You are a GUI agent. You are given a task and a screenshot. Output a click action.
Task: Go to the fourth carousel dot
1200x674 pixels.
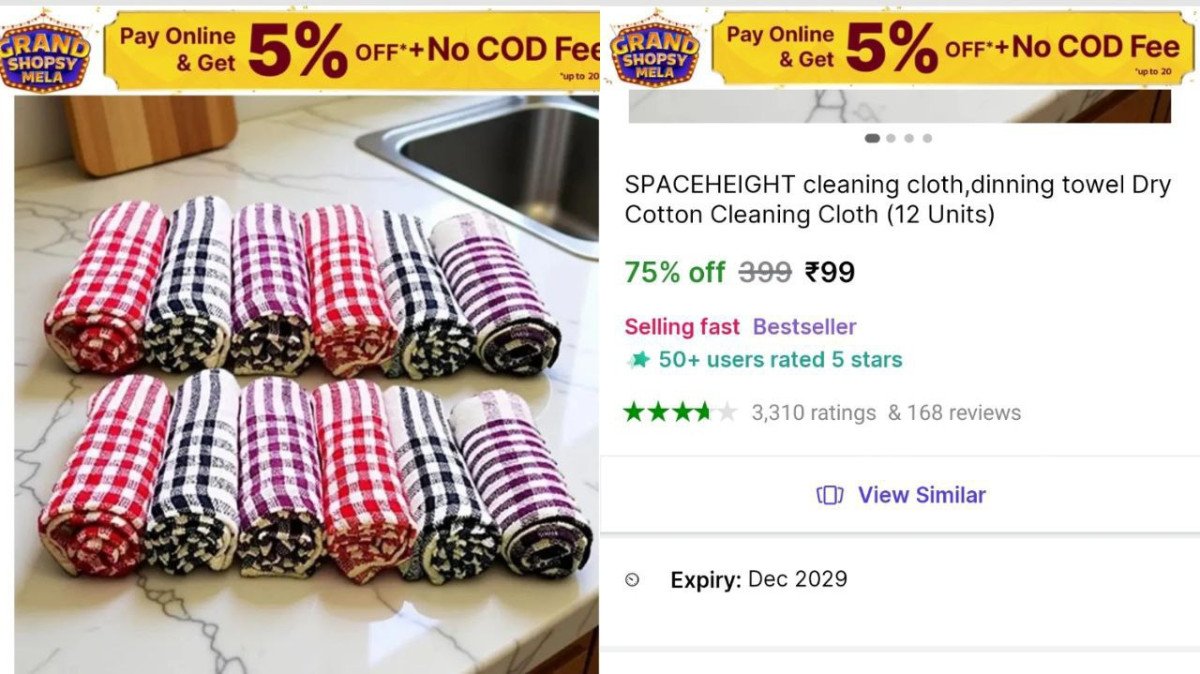927,139
